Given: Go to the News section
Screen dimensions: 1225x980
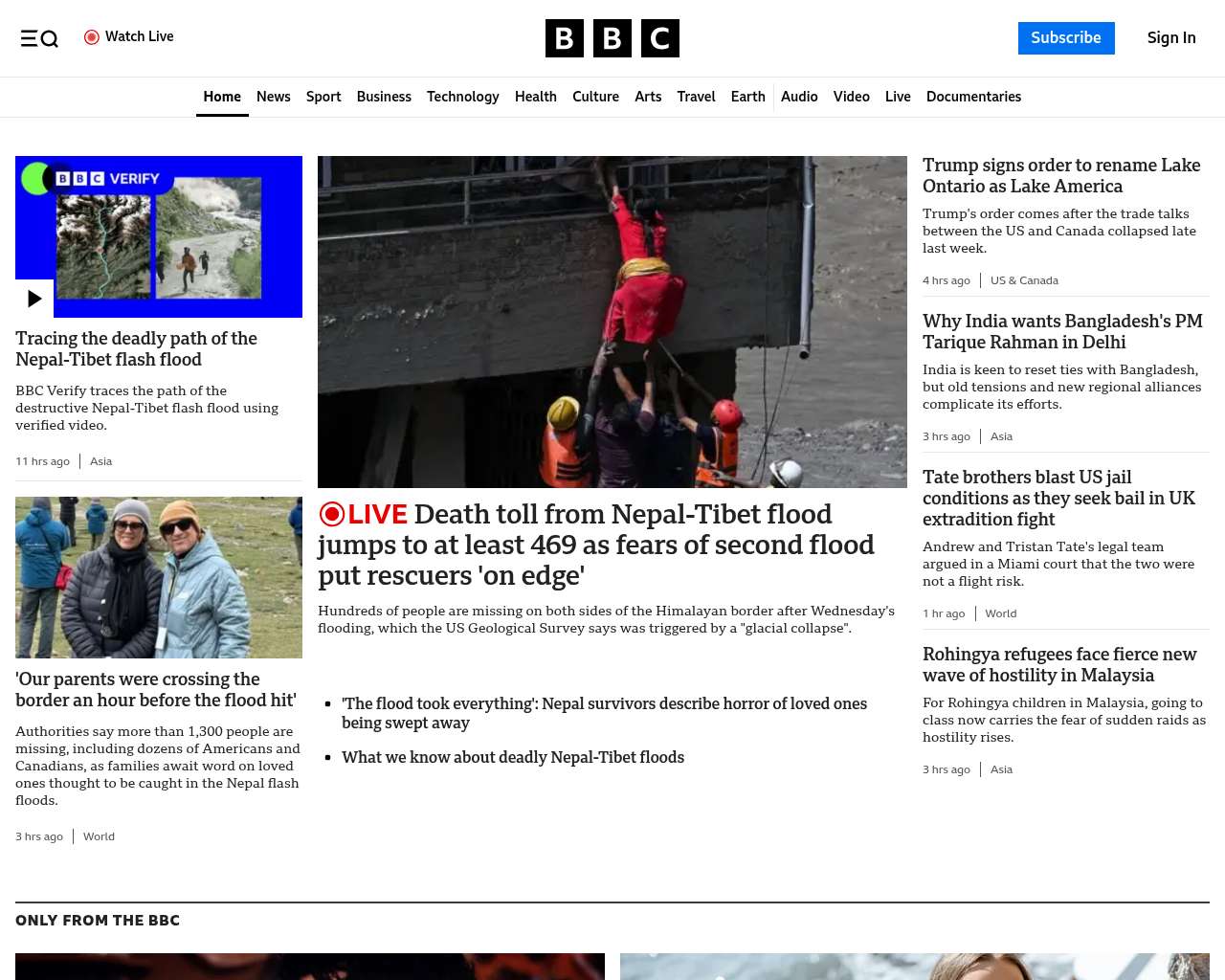Looking at the screenshot, I should [x=274, y=97].
